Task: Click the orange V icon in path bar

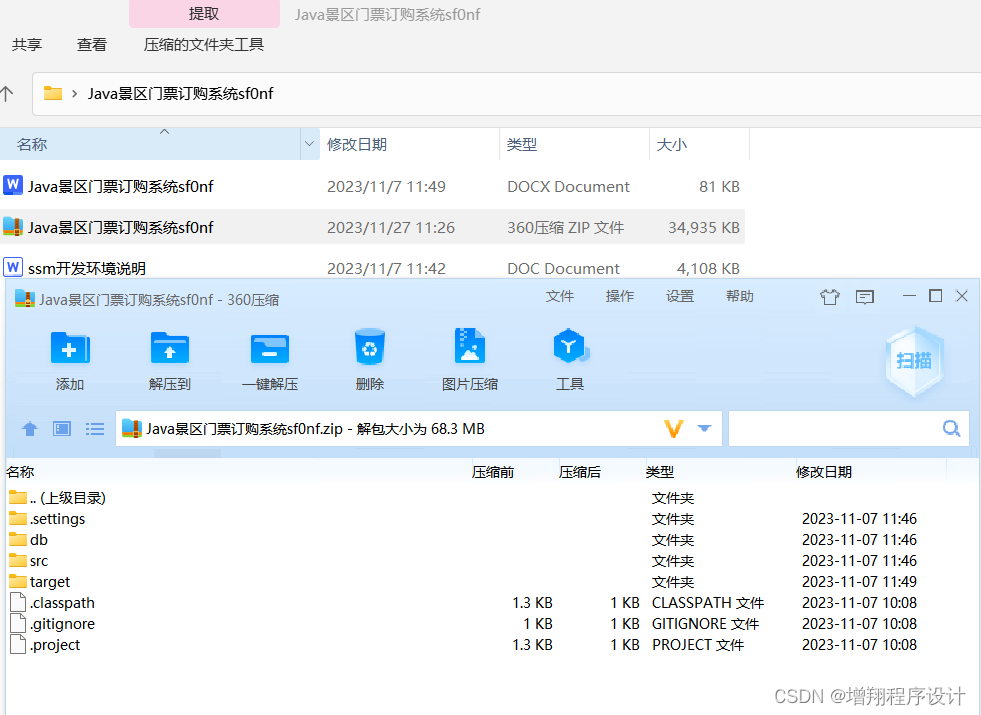Action: click(x=673, y=429)
